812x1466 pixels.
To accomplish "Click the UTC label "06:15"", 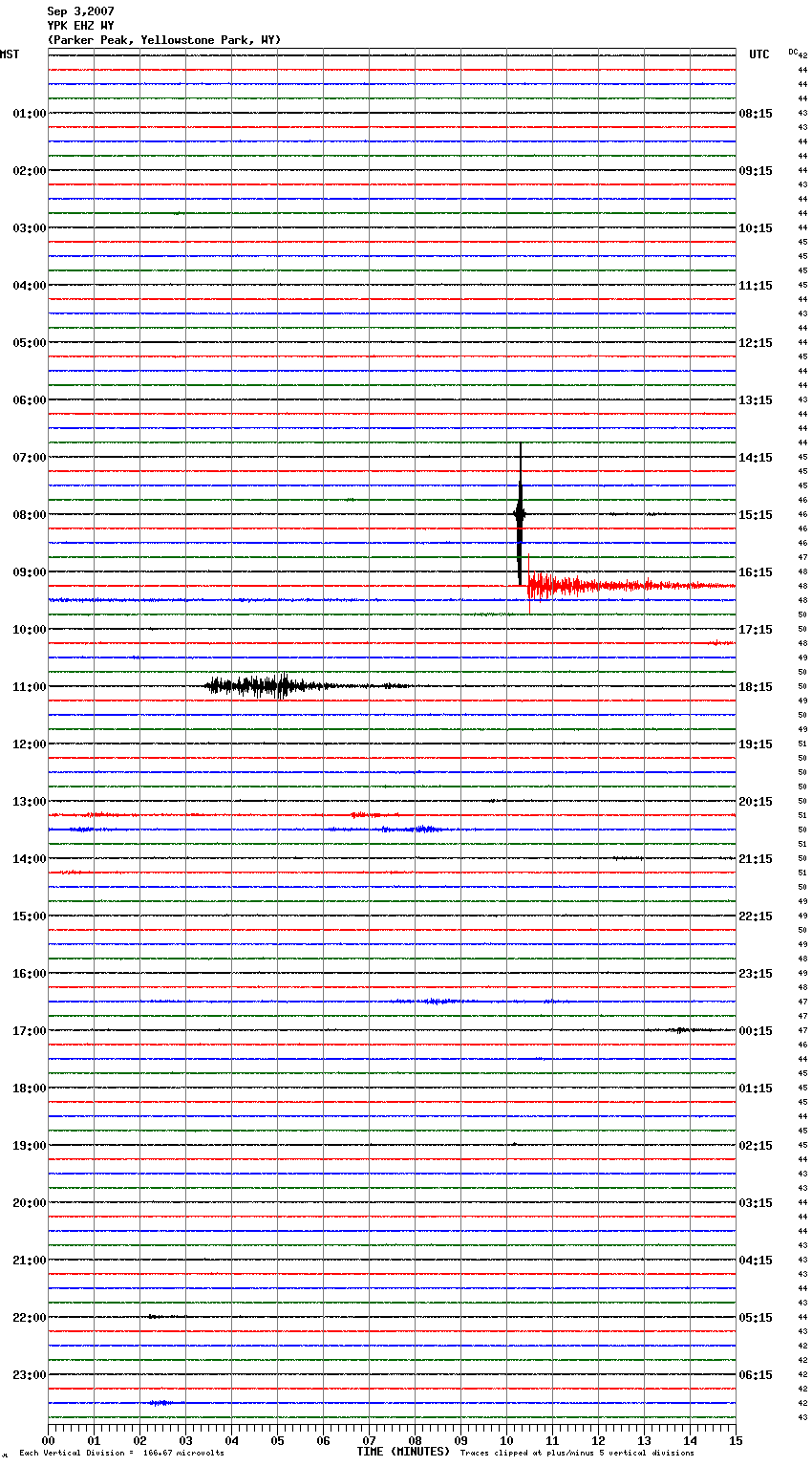I will pyautogui.click(x=756, y=1375).
